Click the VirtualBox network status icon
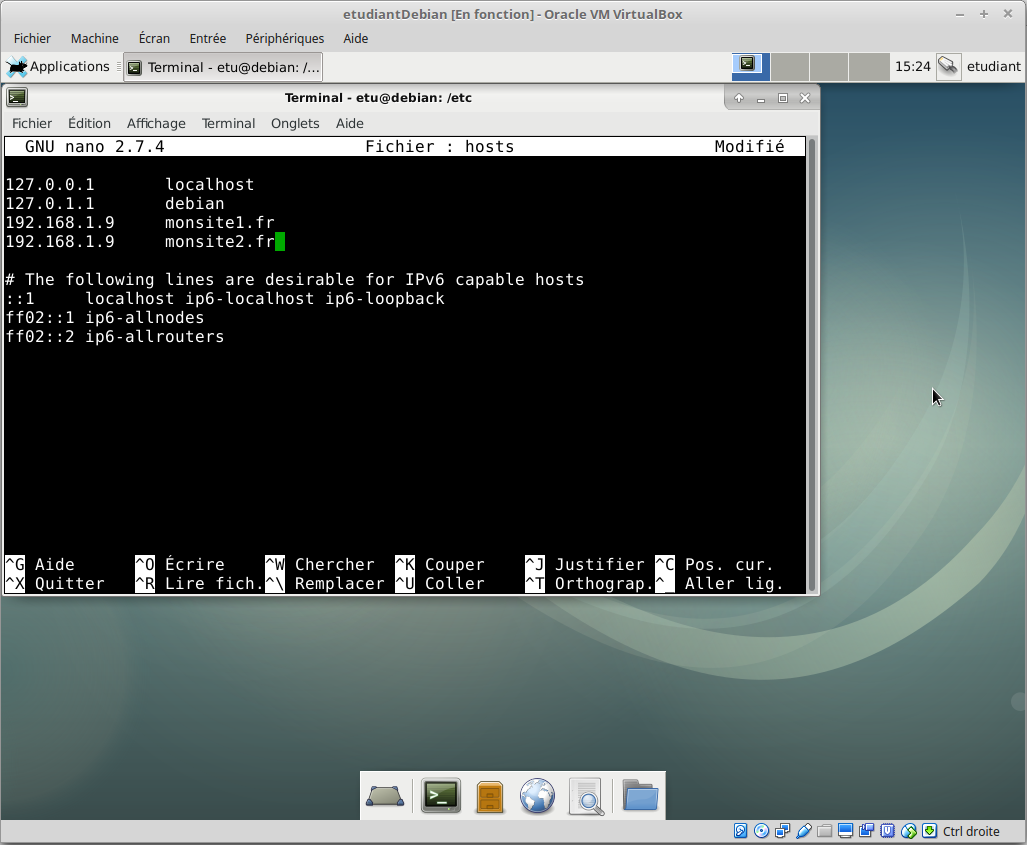 (781, 831)
